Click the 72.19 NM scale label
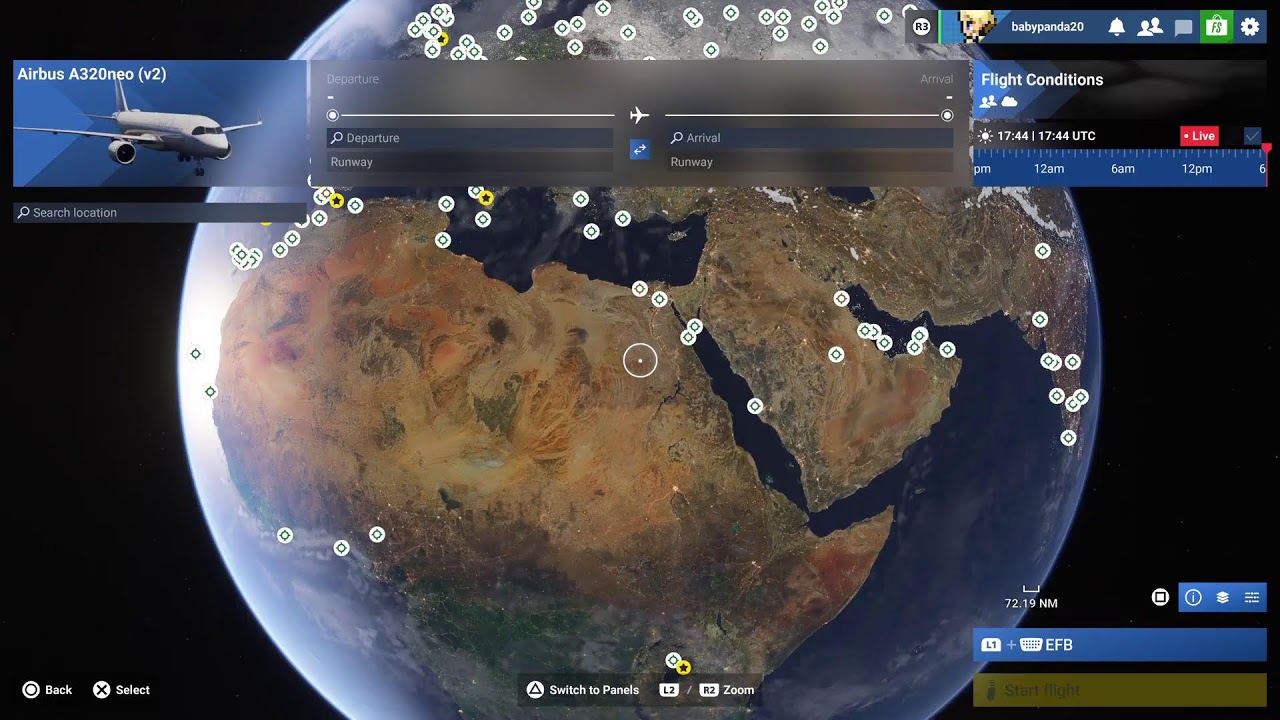The height and width of the screenshot is (720, 1280). click(1031, 604)
